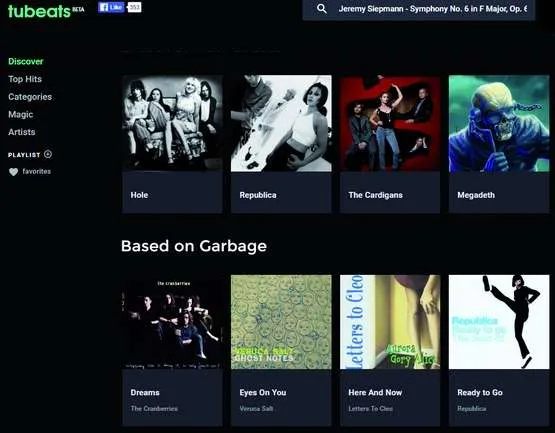The height and width of the screenshot is (433, 555).
Task: Click the Facebook Like button
Action: (111, 7)
